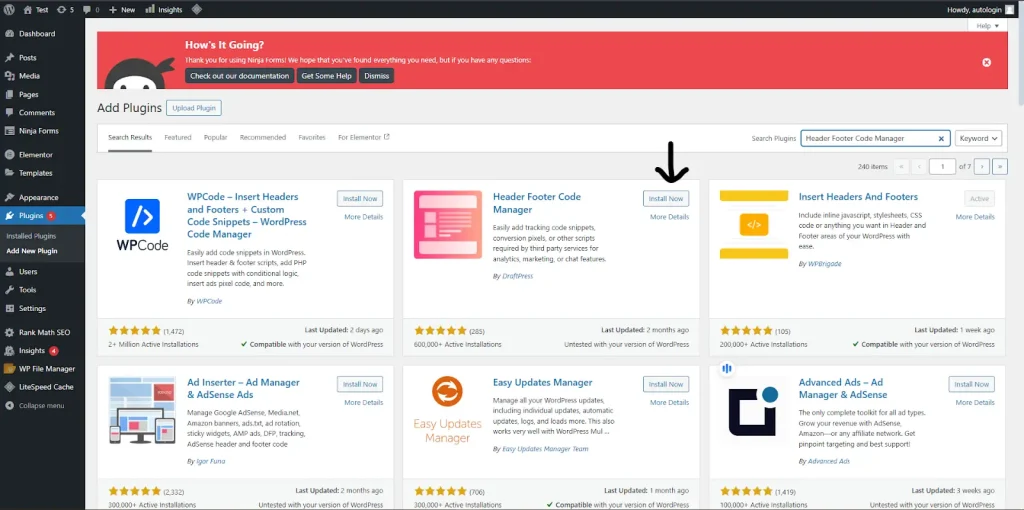This screenshot has width=1024, height=510.
Task: Click the Upload Plugin button
Action: coord(194,108)
